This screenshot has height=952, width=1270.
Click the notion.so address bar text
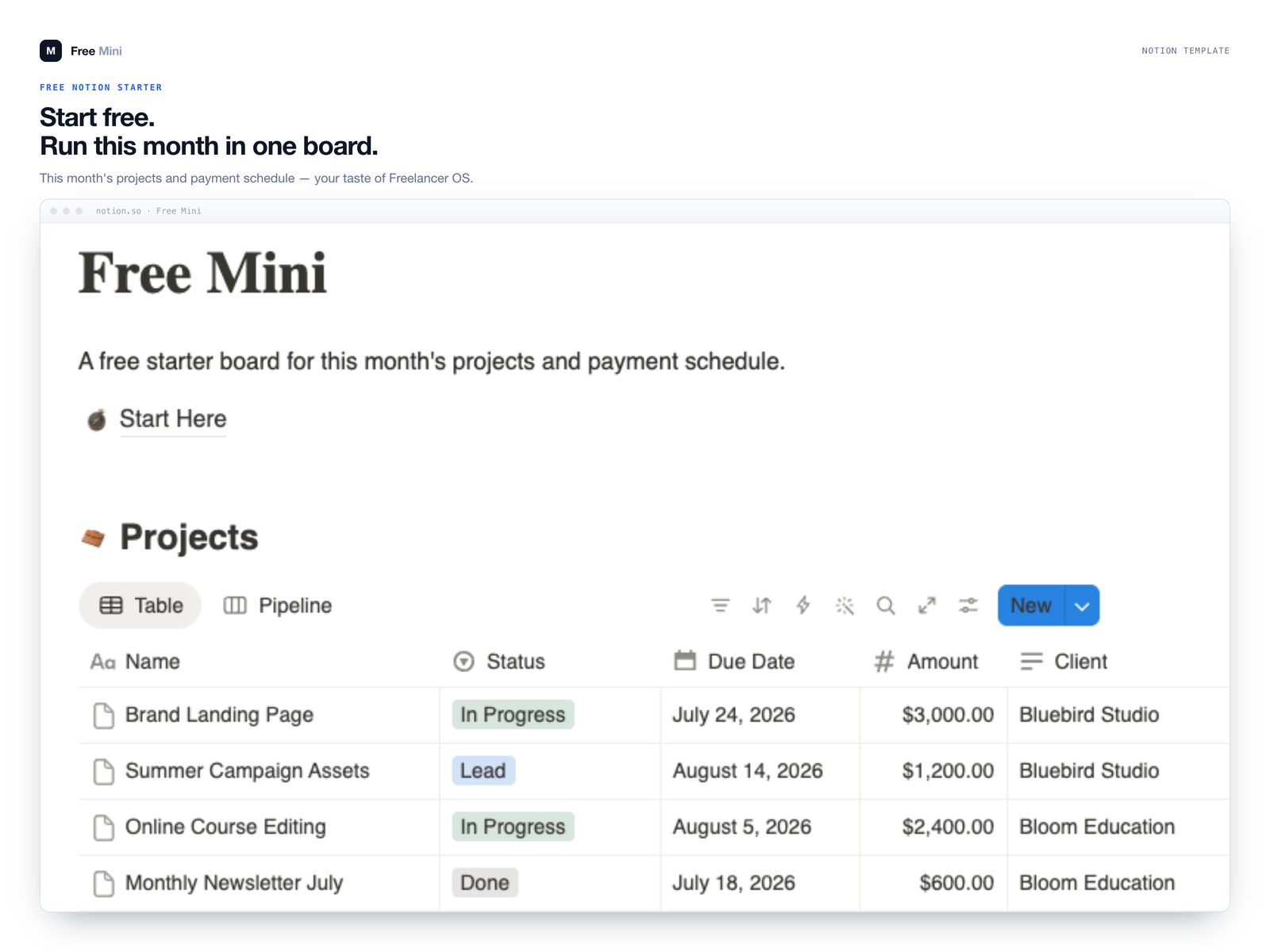(148, 211)
